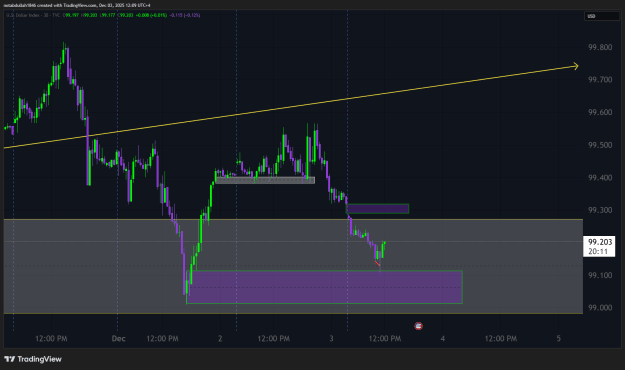The width and height of the screenshot is (625, 370).
Task: Click the 99.100 price axis label
Action: pyautogui.click(x=600, y=276)
